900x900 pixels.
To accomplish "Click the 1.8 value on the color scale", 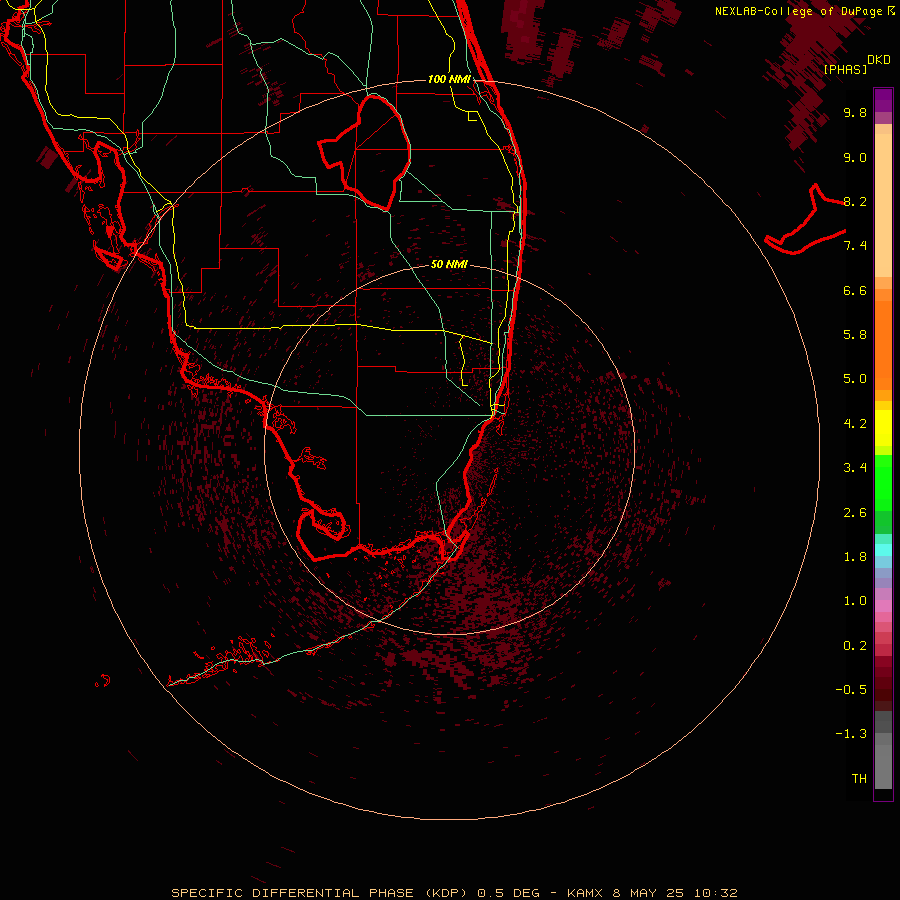I will (x=855, y=557).
